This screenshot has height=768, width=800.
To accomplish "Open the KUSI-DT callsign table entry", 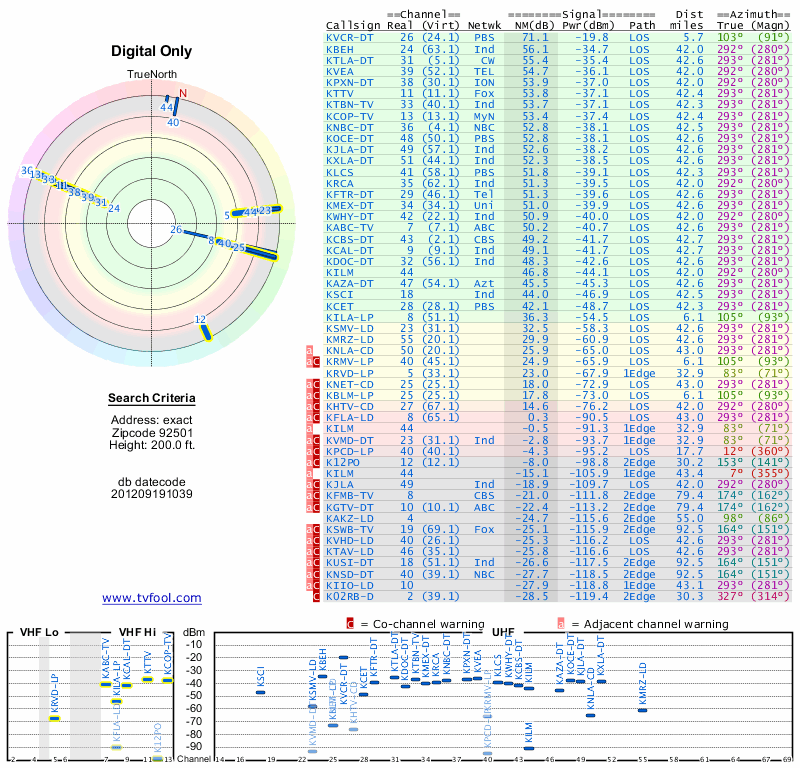I will point(349,563).
